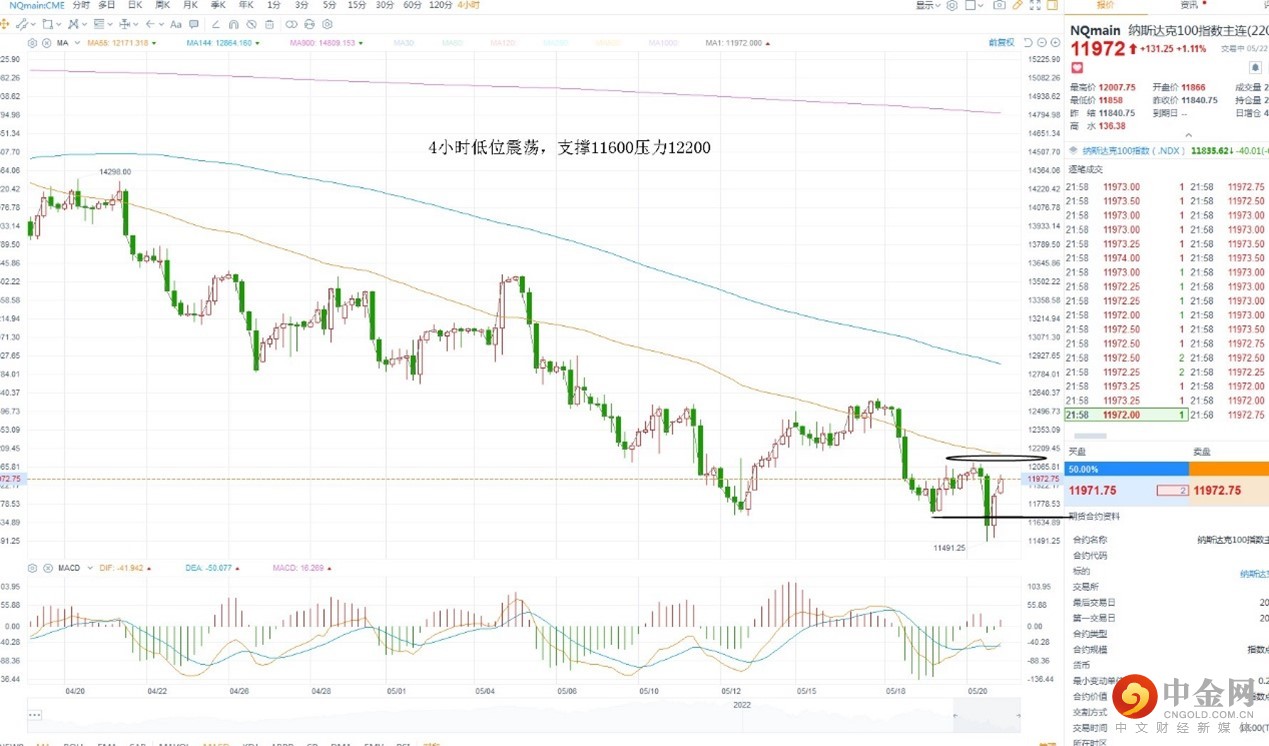Switch to 分时 intraday view
Viewport: 1269px width, 746px height.
tap(81, 5)
